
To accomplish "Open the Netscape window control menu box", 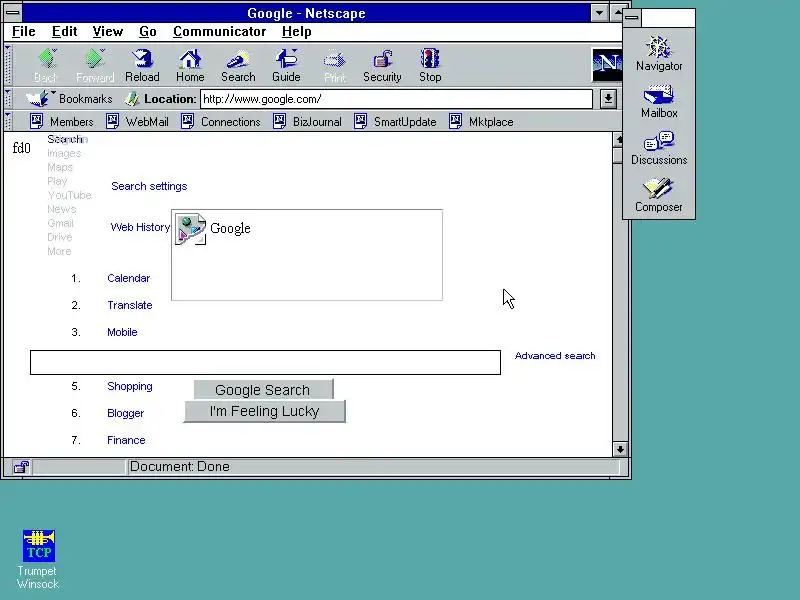I will [13, 13].
